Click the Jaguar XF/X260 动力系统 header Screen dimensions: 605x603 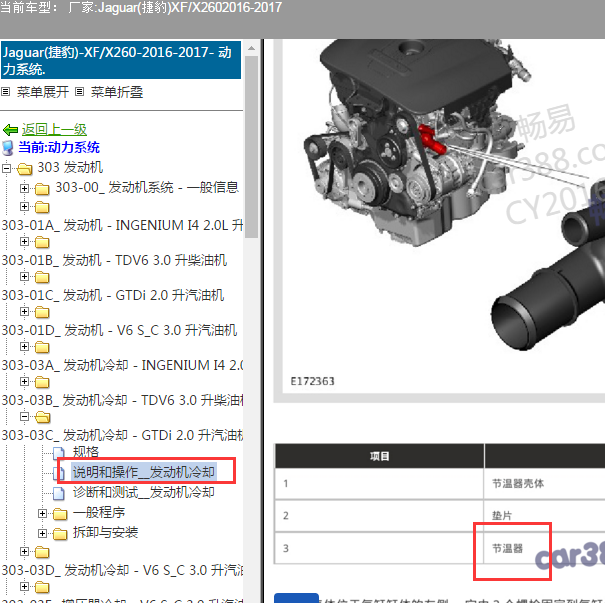121,60
